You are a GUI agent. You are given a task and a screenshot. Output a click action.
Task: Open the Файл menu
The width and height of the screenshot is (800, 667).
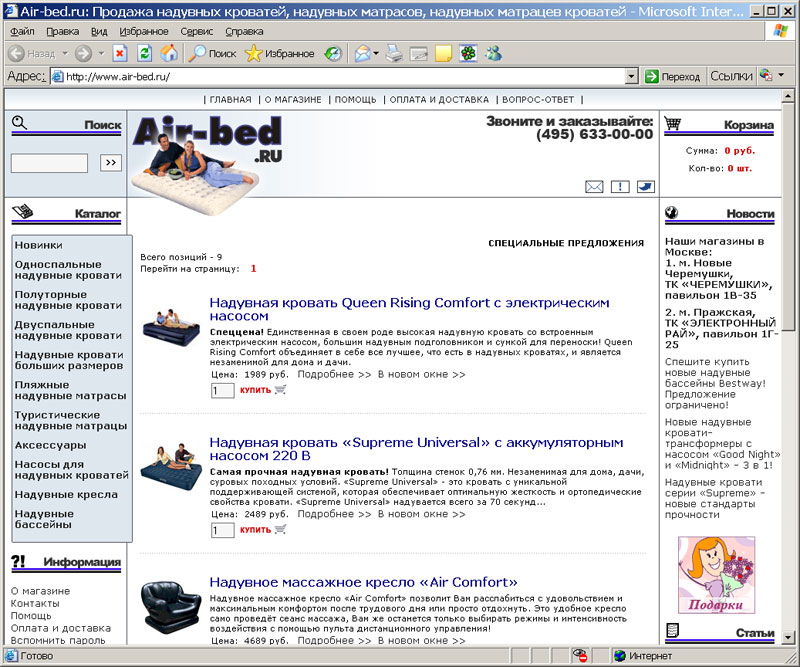click(22, 32)
